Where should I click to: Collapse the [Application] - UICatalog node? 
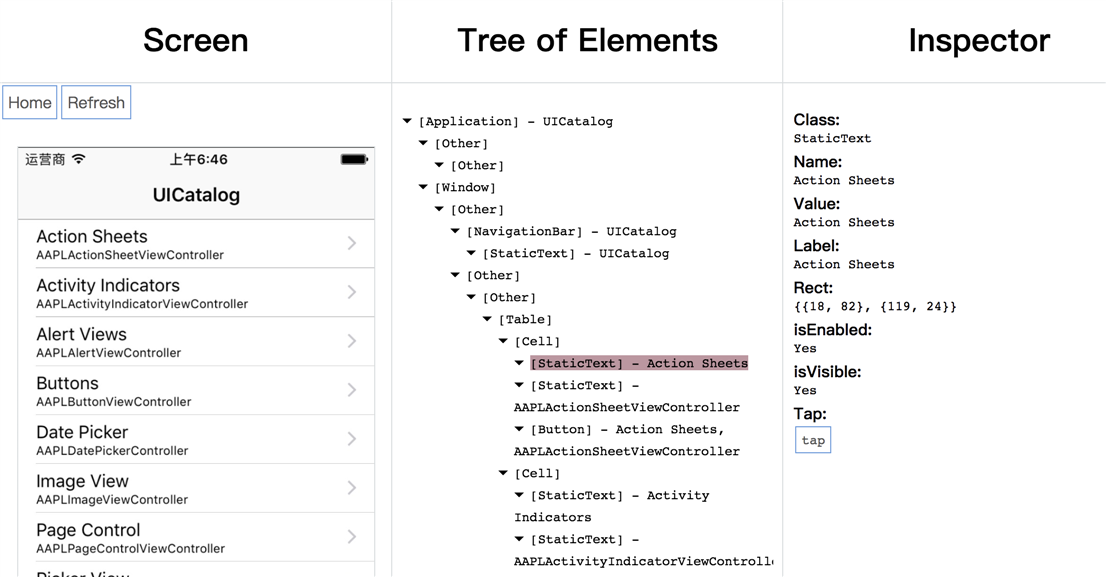click(407, 121)
